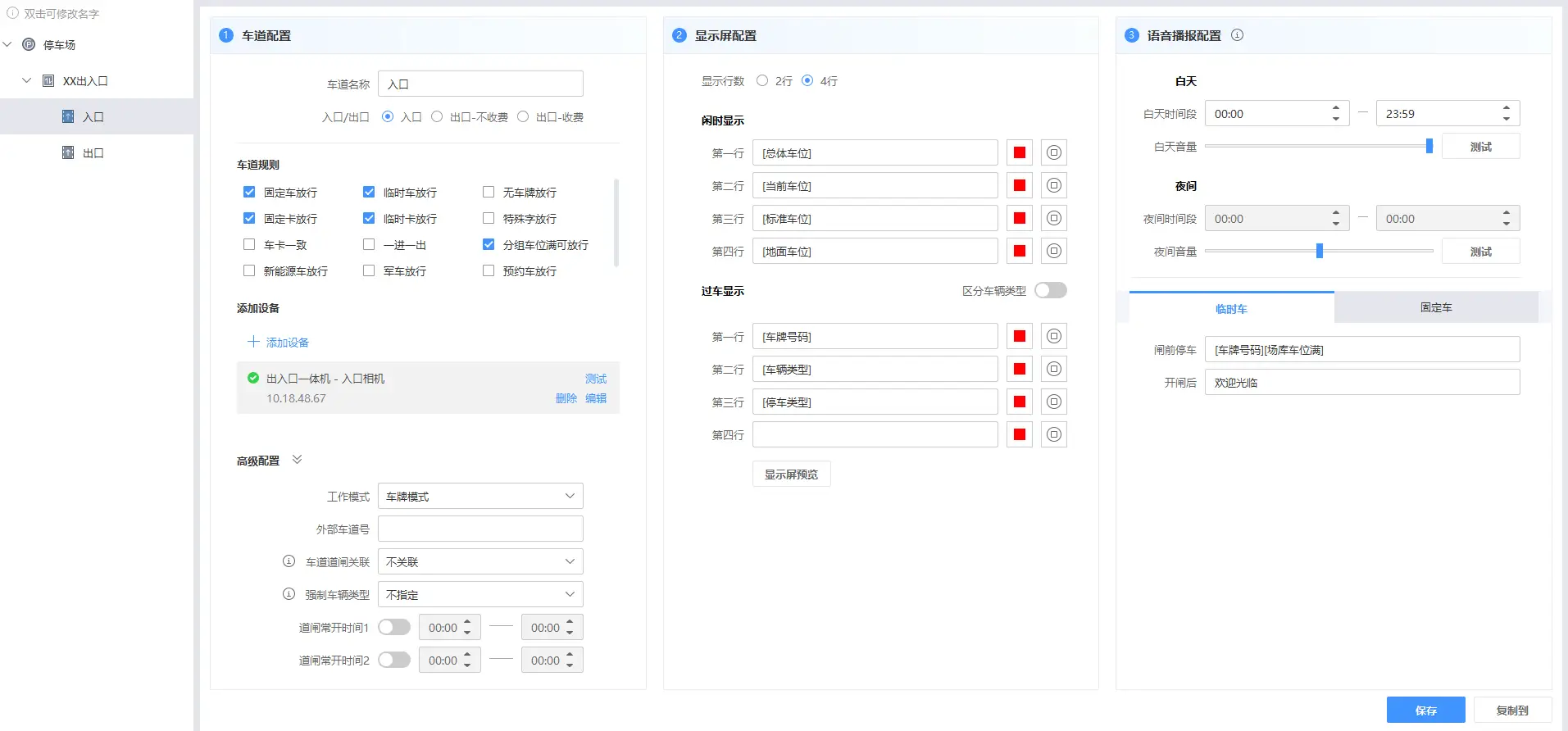Click the circular settings icon for idle 第一行
The image size is (1568, 731).
point(1053,153)
